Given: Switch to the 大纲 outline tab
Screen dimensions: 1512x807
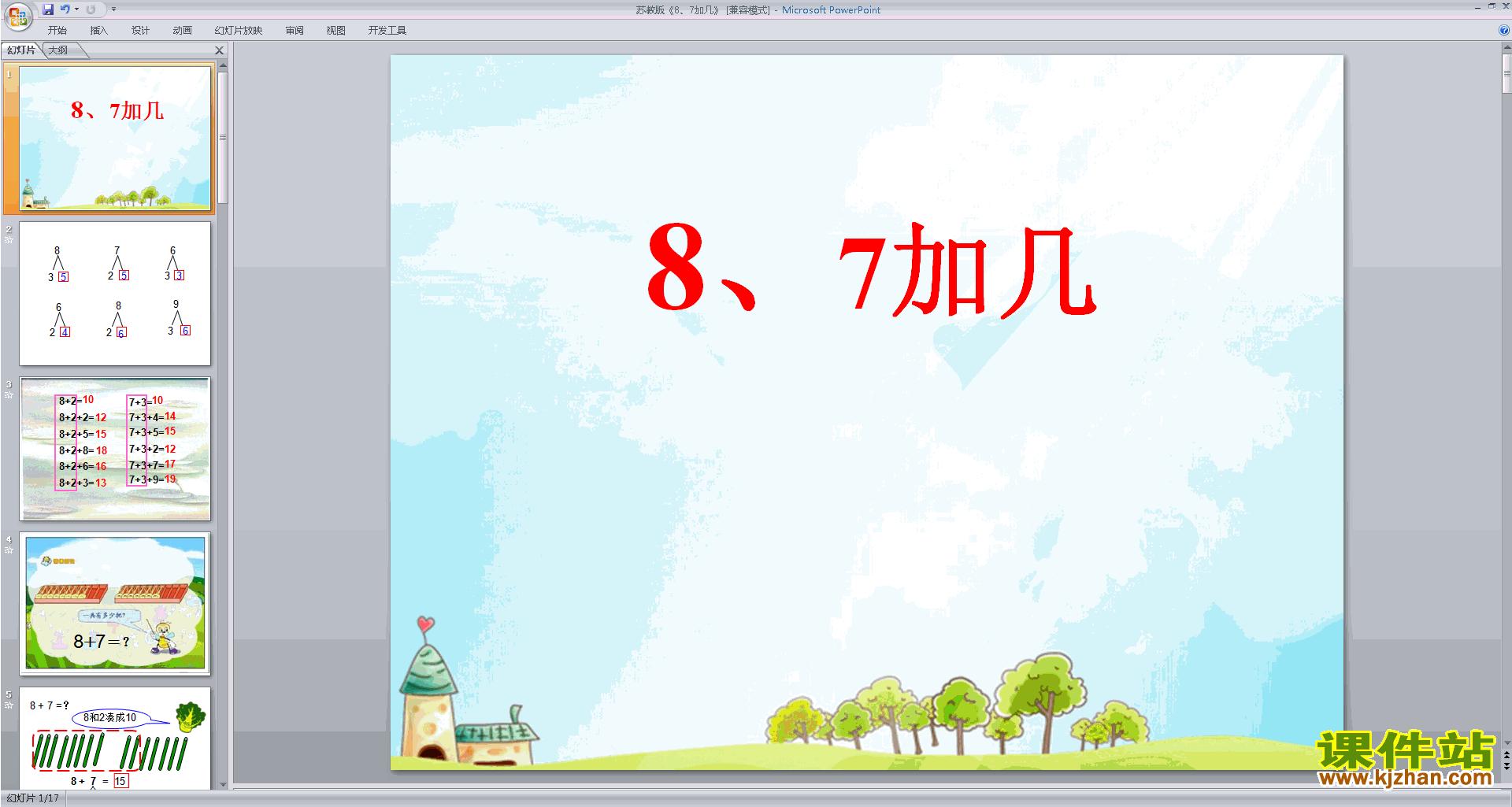Looking at the screenshot, I should (58, 50).
